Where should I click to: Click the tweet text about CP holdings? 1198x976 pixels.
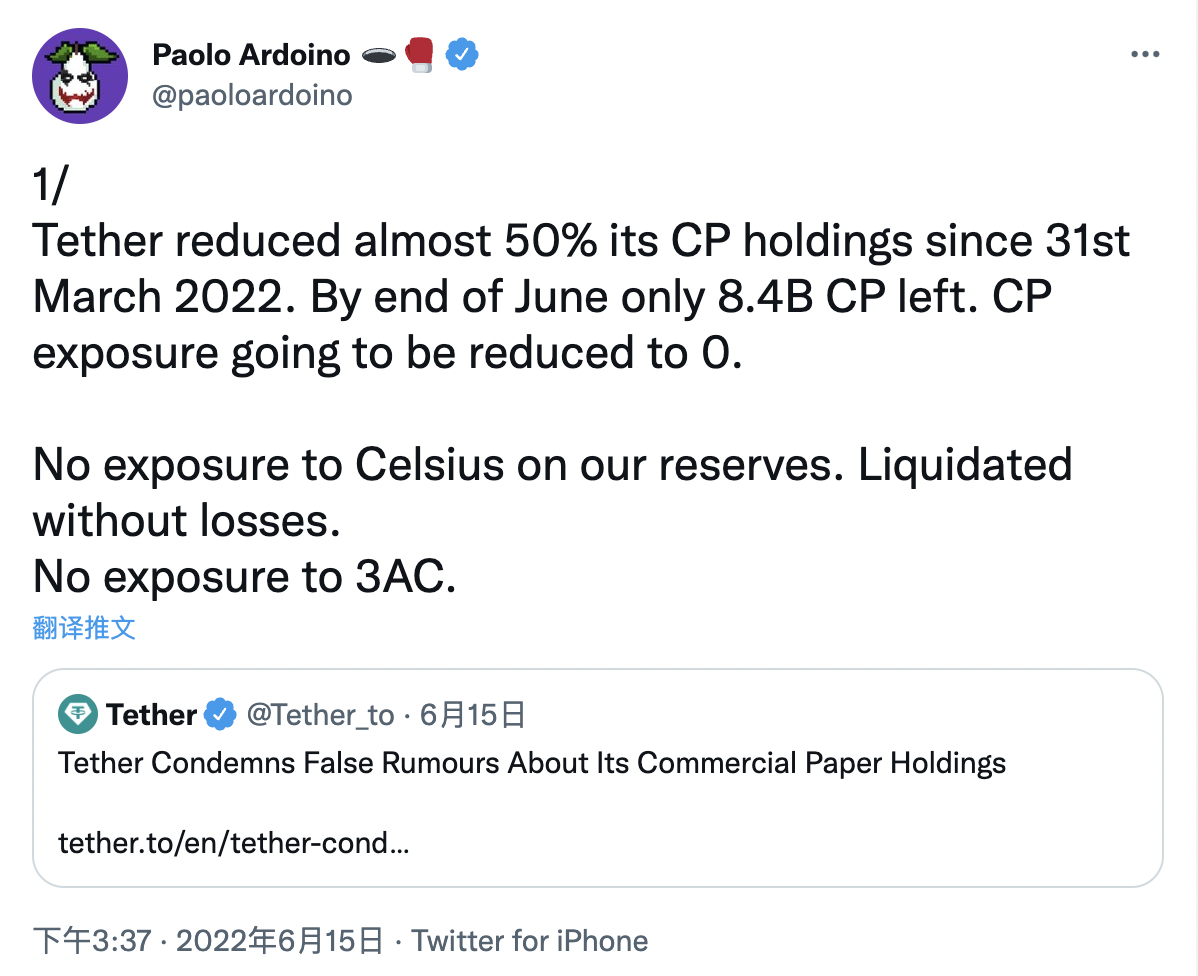[581, 297]
